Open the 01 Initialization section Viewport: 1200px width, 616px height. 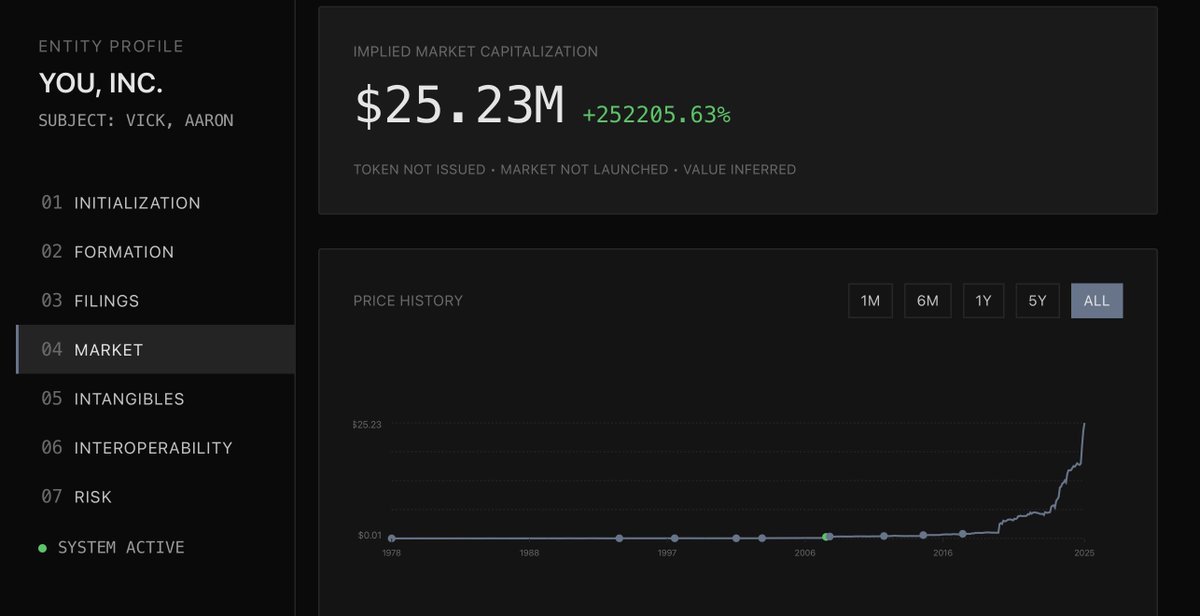pyautogui.click(x=155, y=203)
